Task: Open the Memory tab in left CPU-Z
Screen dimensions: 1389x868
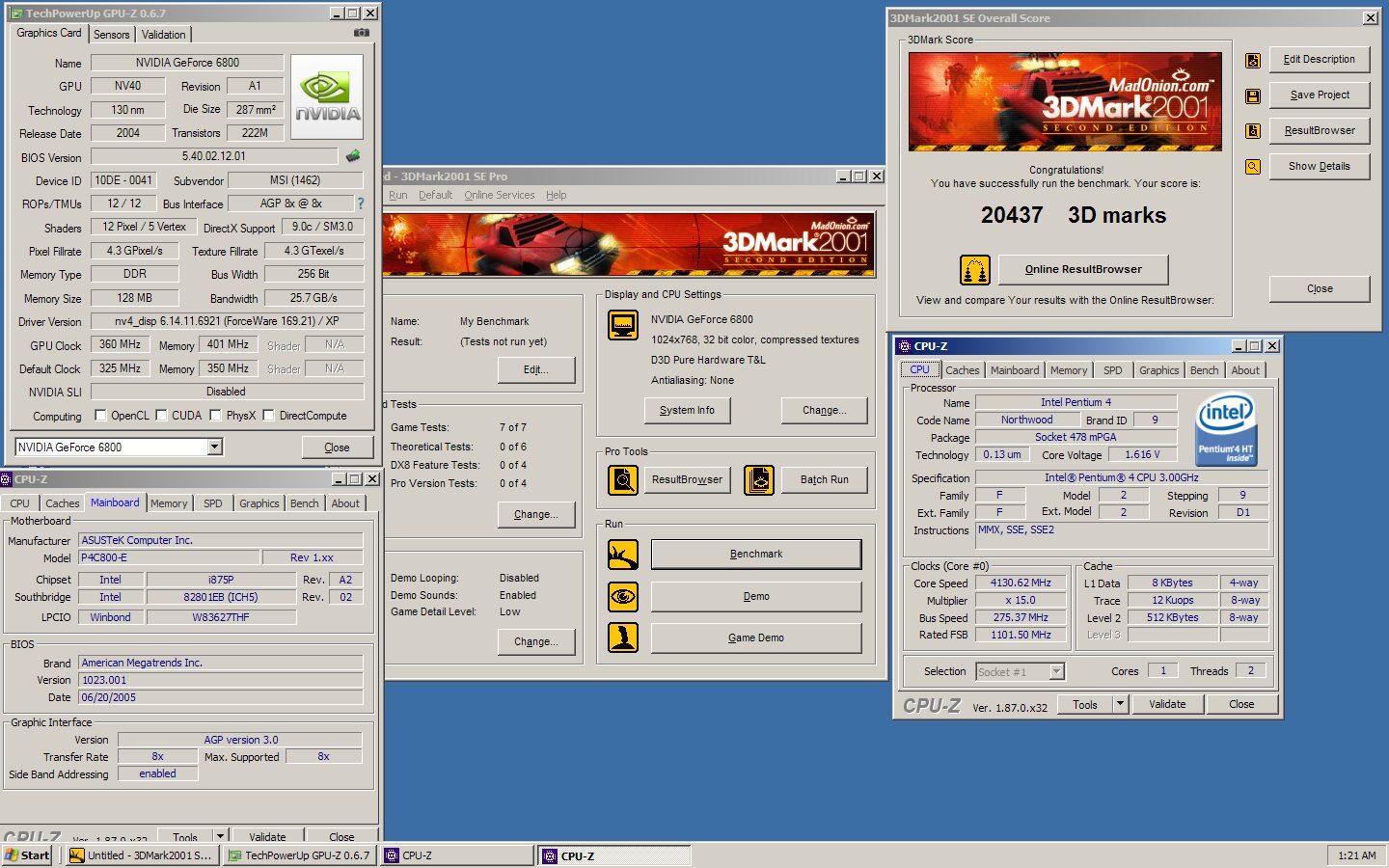Action: pyautogui.click(x=169, y=503)
